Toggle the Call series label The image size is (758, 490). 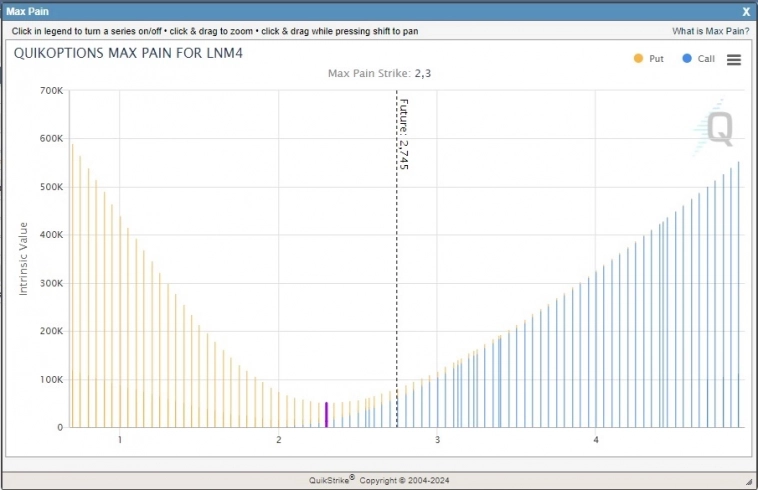(x=706, y=59)
